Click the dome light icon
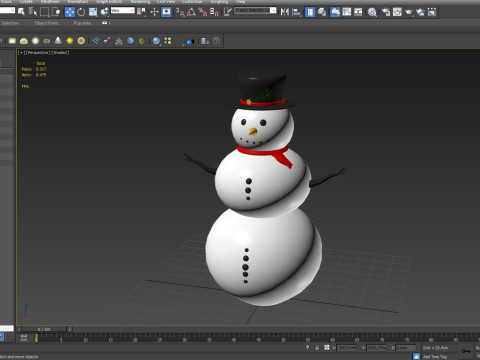This screenshot has width=480, height=360. pyautogui.click(x=24, y=41)
